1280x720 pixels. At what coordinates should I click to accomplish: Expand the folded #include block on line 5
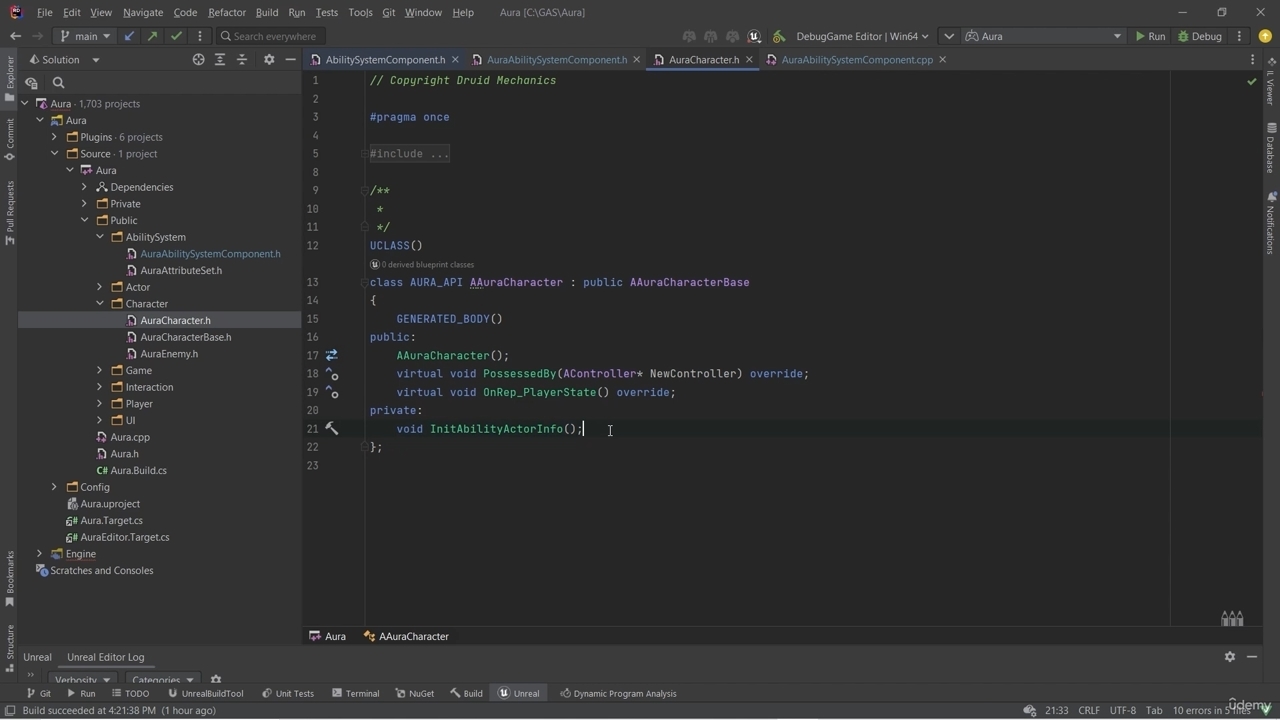coord(409,154)
